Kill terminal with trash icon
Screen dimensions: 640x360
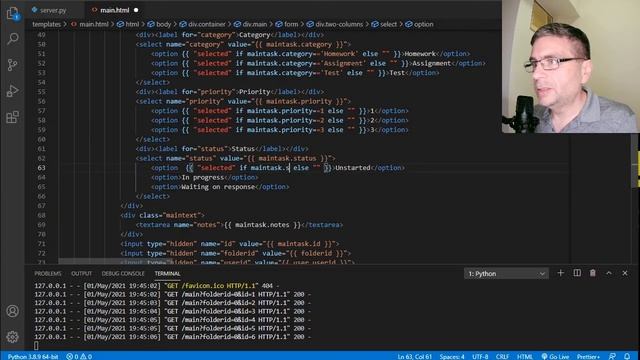point(593,273)
